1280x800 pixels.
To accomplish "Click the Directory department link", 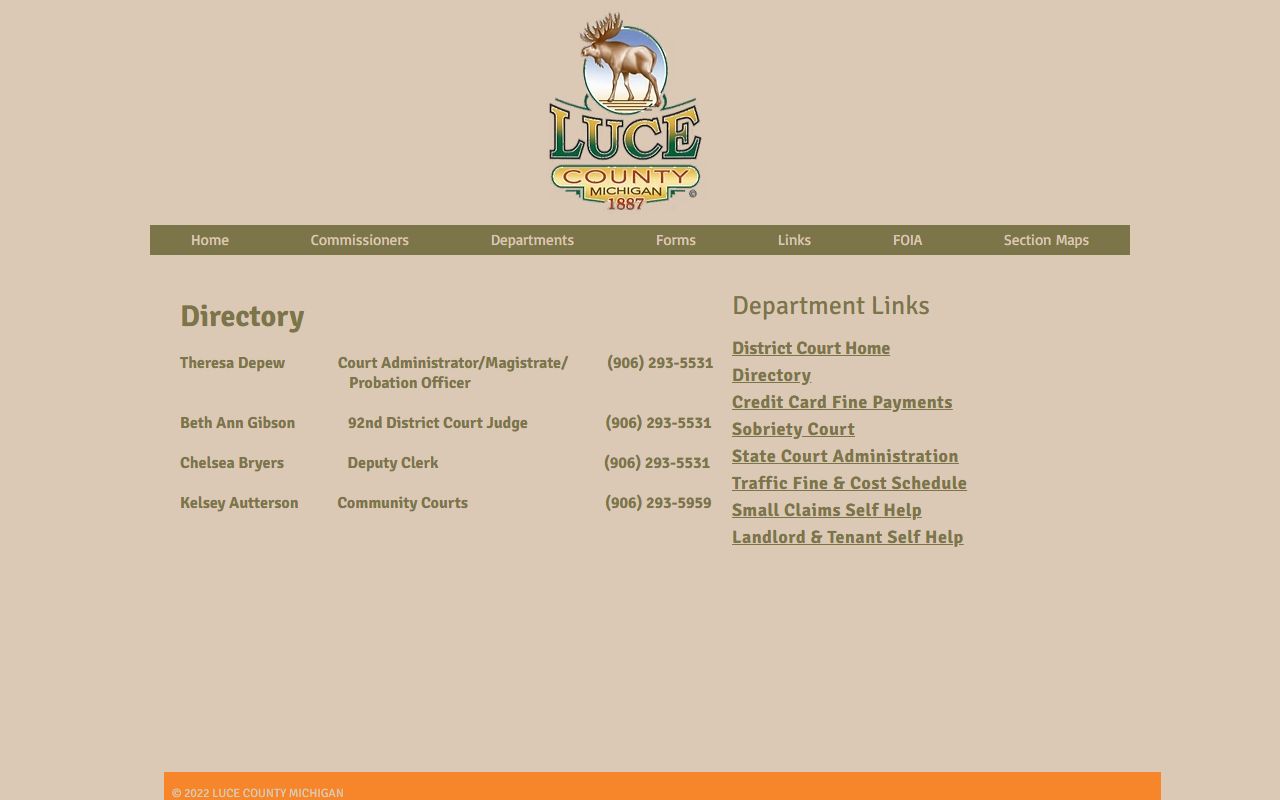I will 771,375.
